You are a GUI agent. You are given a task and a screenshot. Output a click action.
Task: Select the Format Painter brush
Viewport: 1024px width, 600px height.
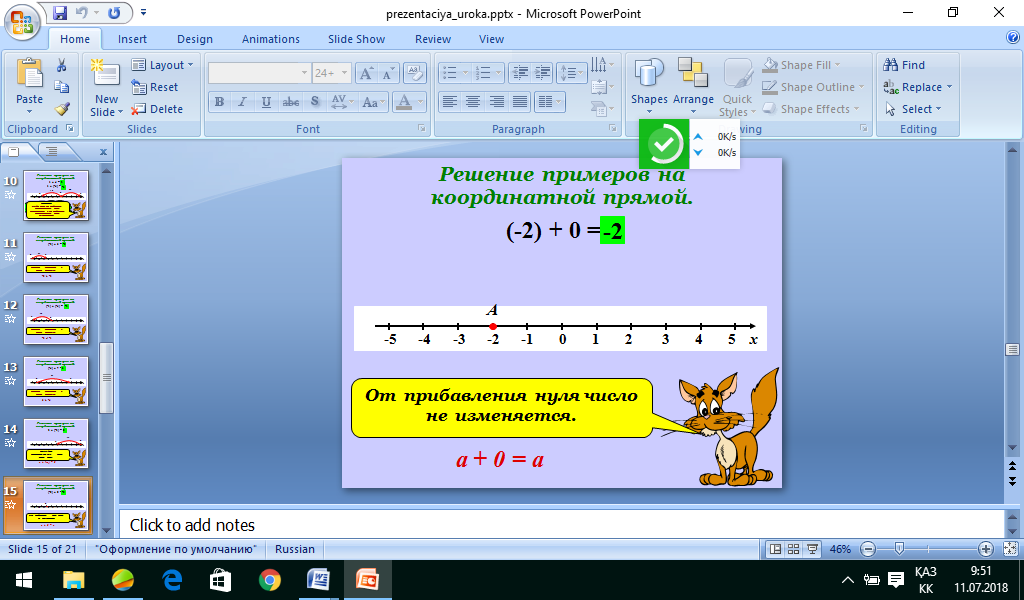coord(61,109)
